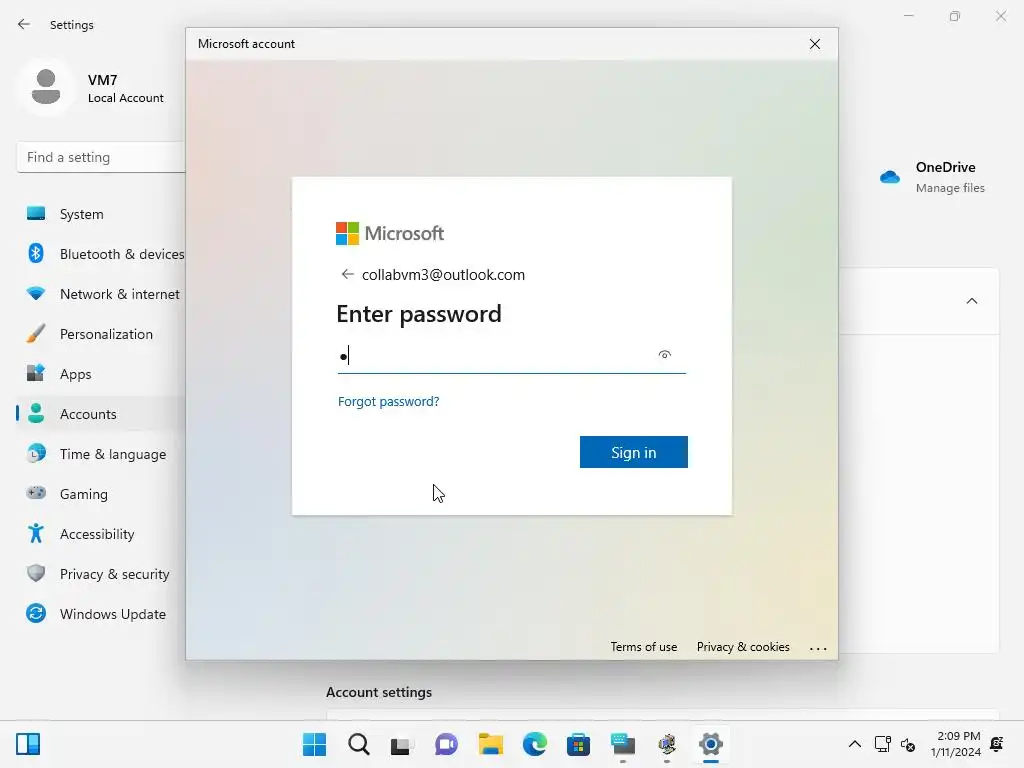This screenshot has width=1024, height=768.
Task: Launch Microsoft Edge from taskbar
Action: click(535, 744)
